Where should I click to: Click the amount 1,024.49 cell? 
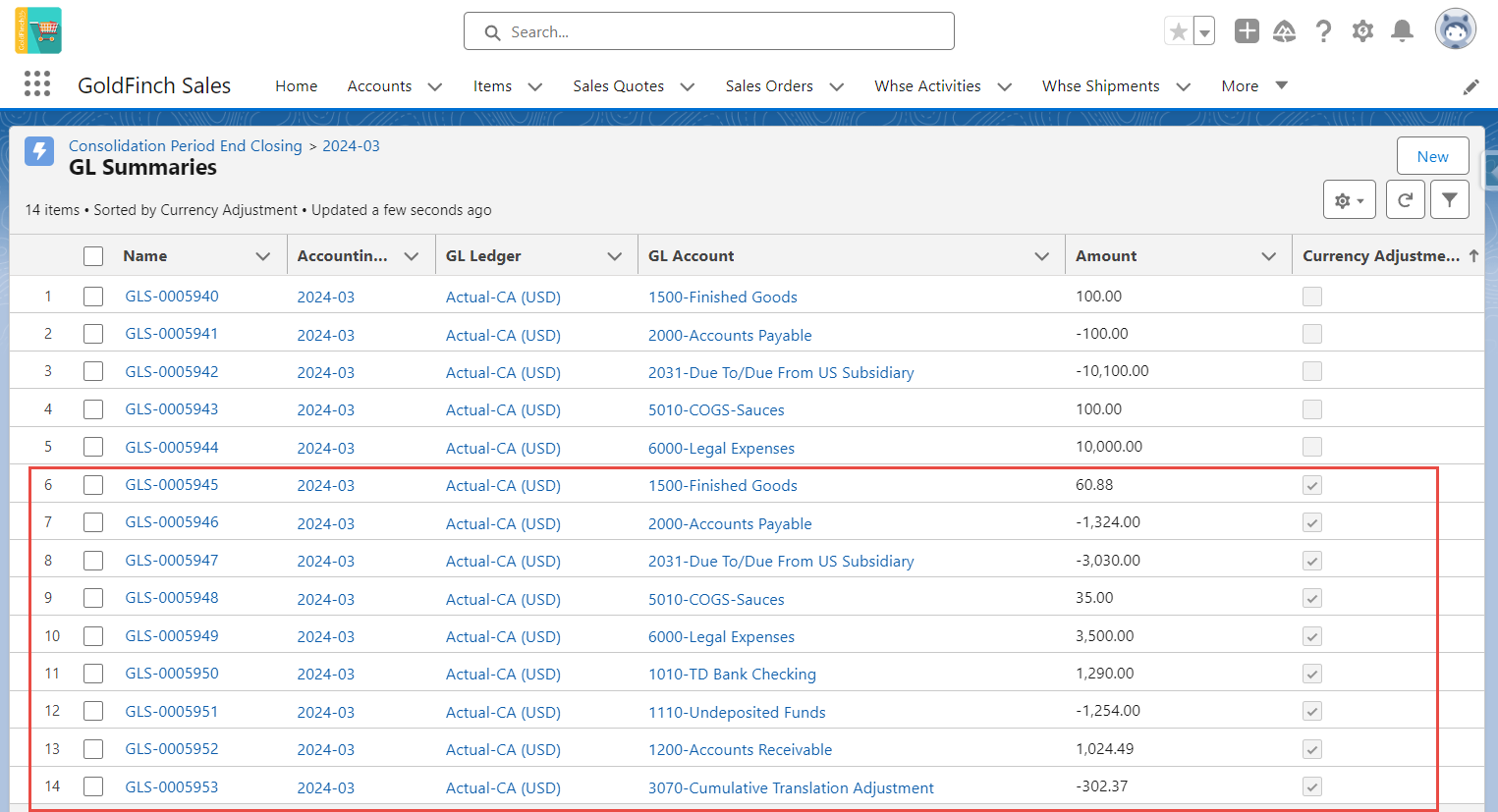(x=1104, y=748)
